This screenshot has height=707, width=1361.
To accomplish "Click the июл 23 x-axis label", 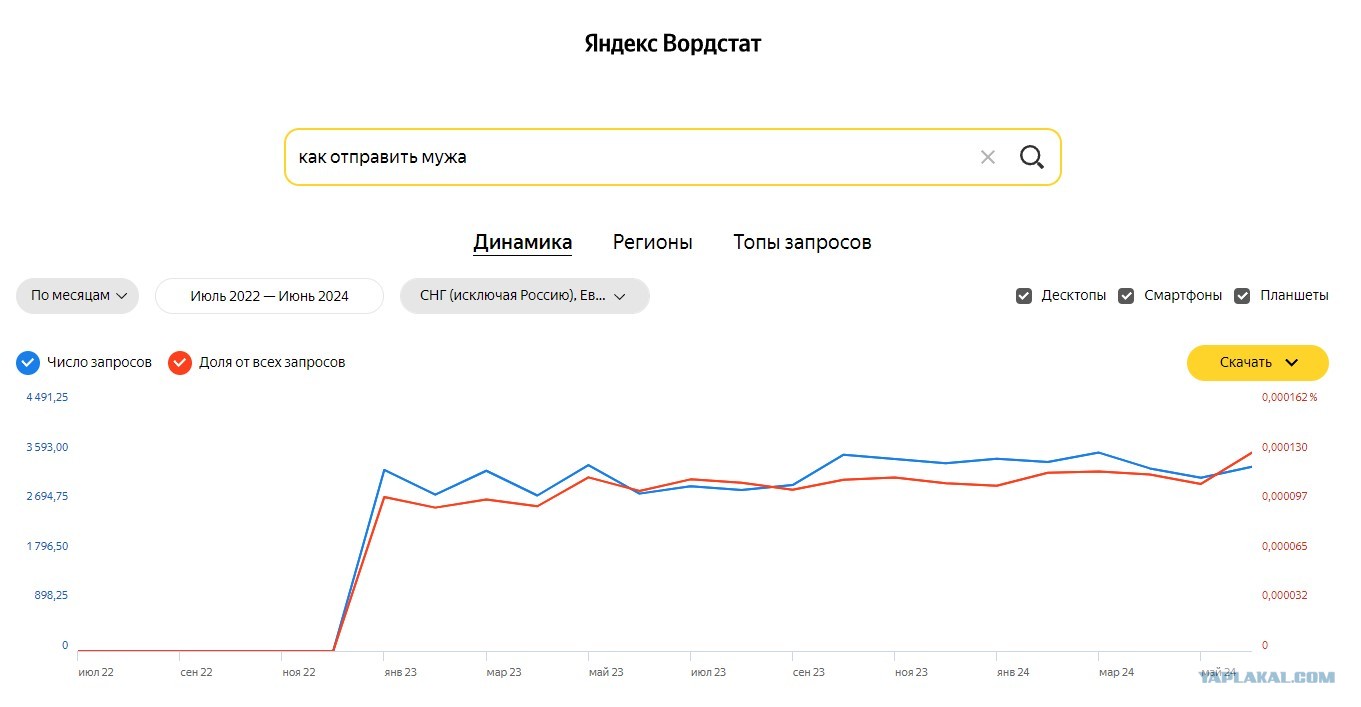I will pyautogui.click(x=708, y=672).
